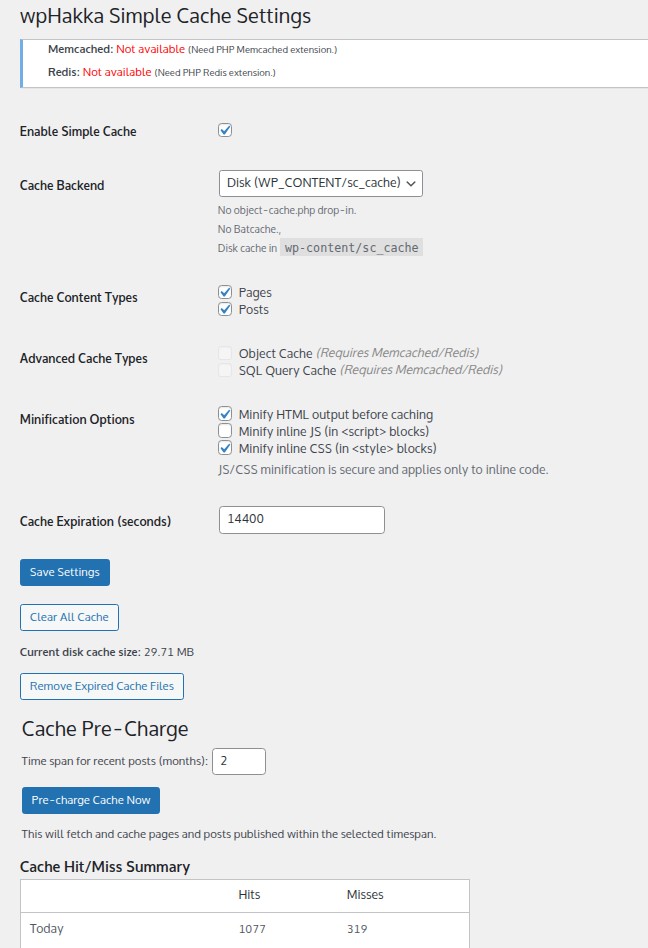Uncheck Minify inline CSS option

pyautogui.click(x=225, y=448)
